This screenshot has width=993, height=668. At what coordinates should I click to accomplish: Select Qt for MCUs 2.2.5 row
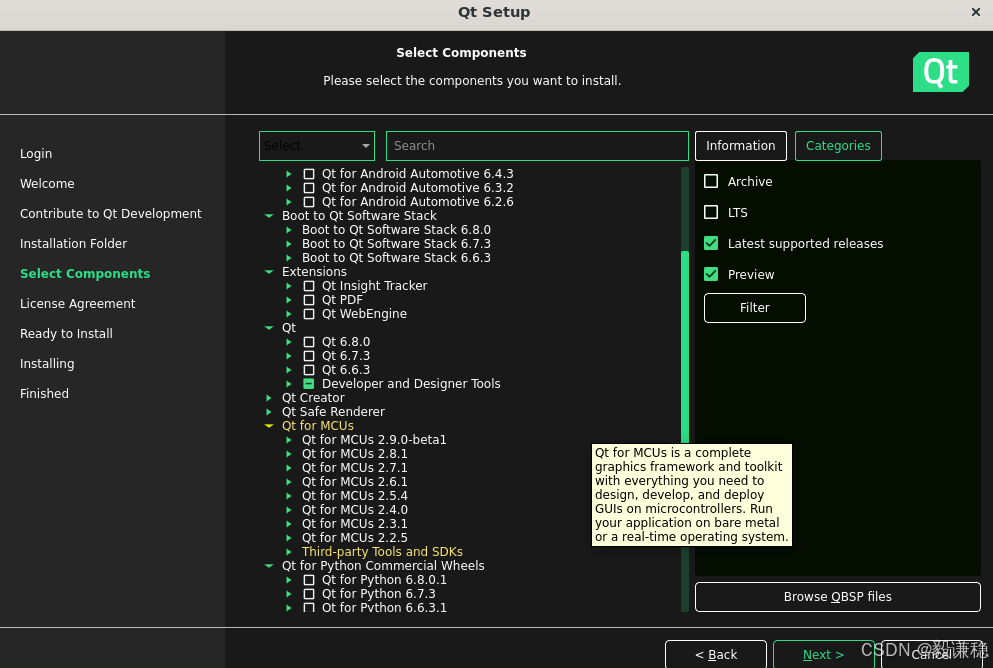[x=355, y=538]
